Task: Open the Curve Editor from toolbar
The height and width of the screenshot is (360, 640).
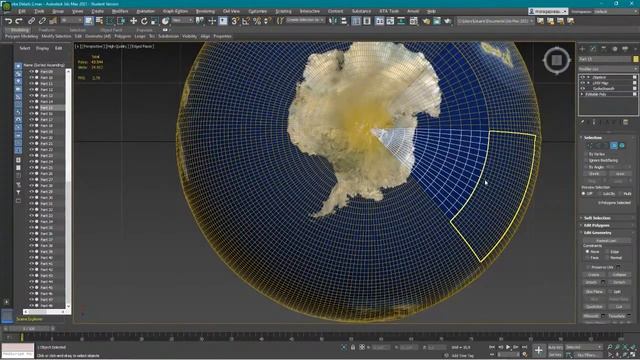Action: [390, 21]
